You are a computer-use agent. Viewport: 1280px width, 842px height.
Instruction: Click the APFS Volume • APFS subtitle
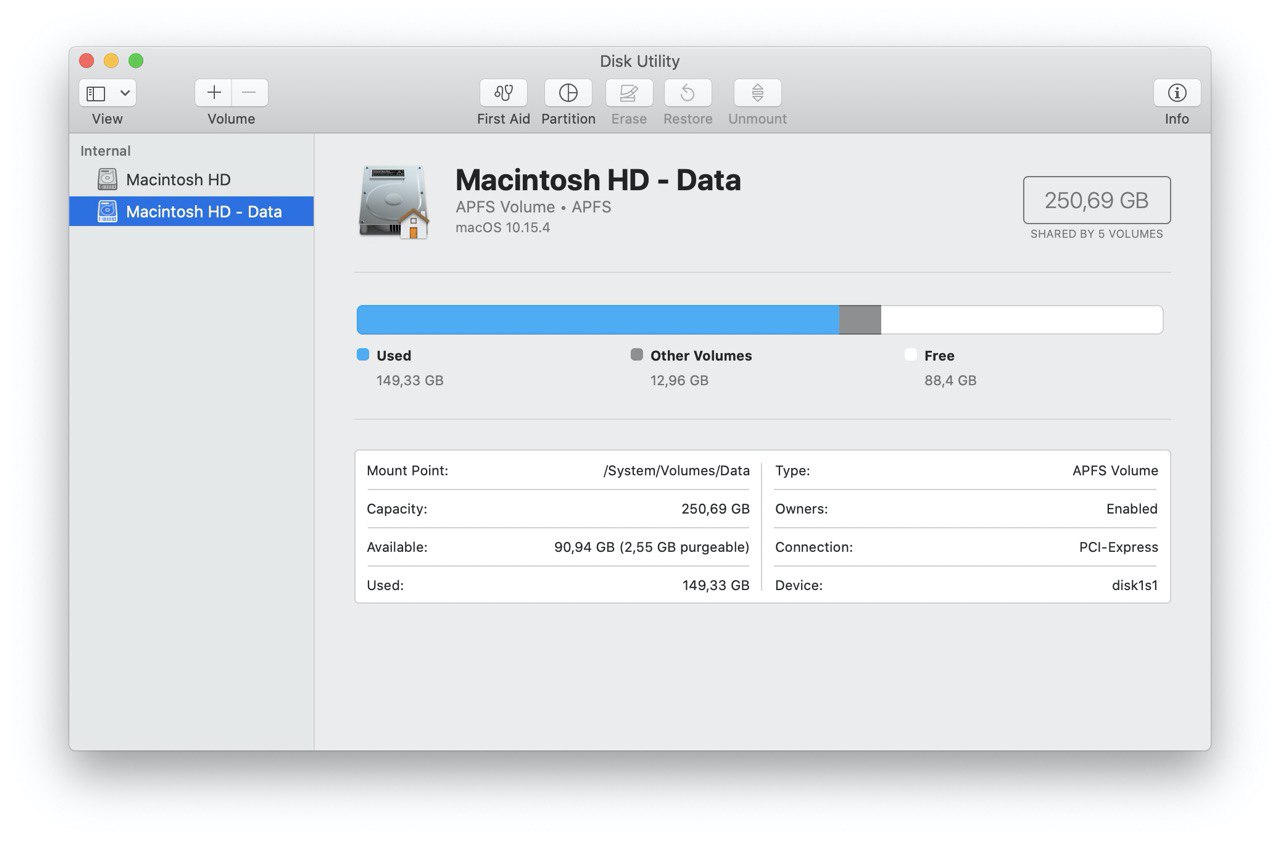[x=533, y=207]
